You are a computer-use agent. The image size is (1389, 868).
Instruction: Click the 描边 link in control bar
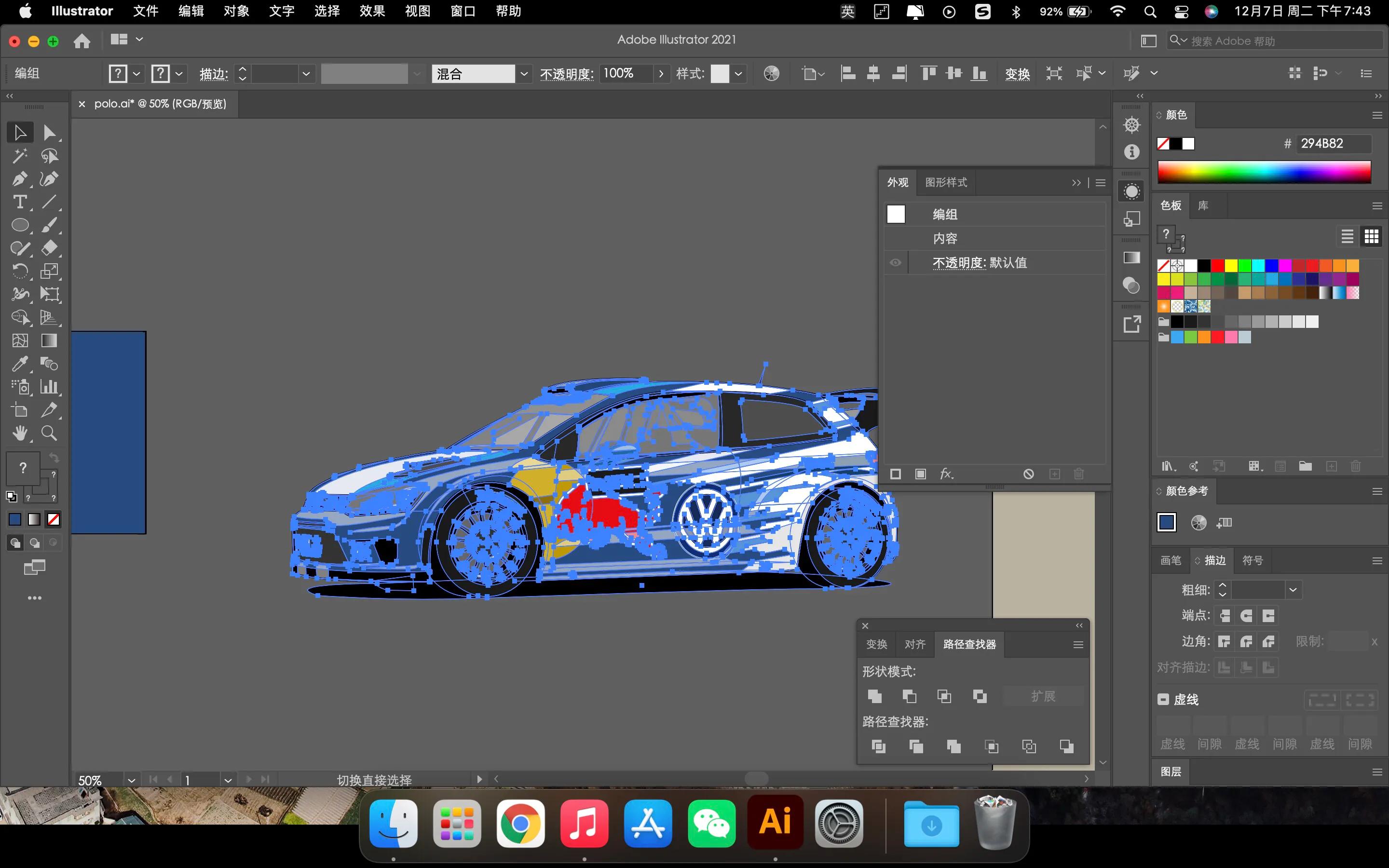(214, 74)
